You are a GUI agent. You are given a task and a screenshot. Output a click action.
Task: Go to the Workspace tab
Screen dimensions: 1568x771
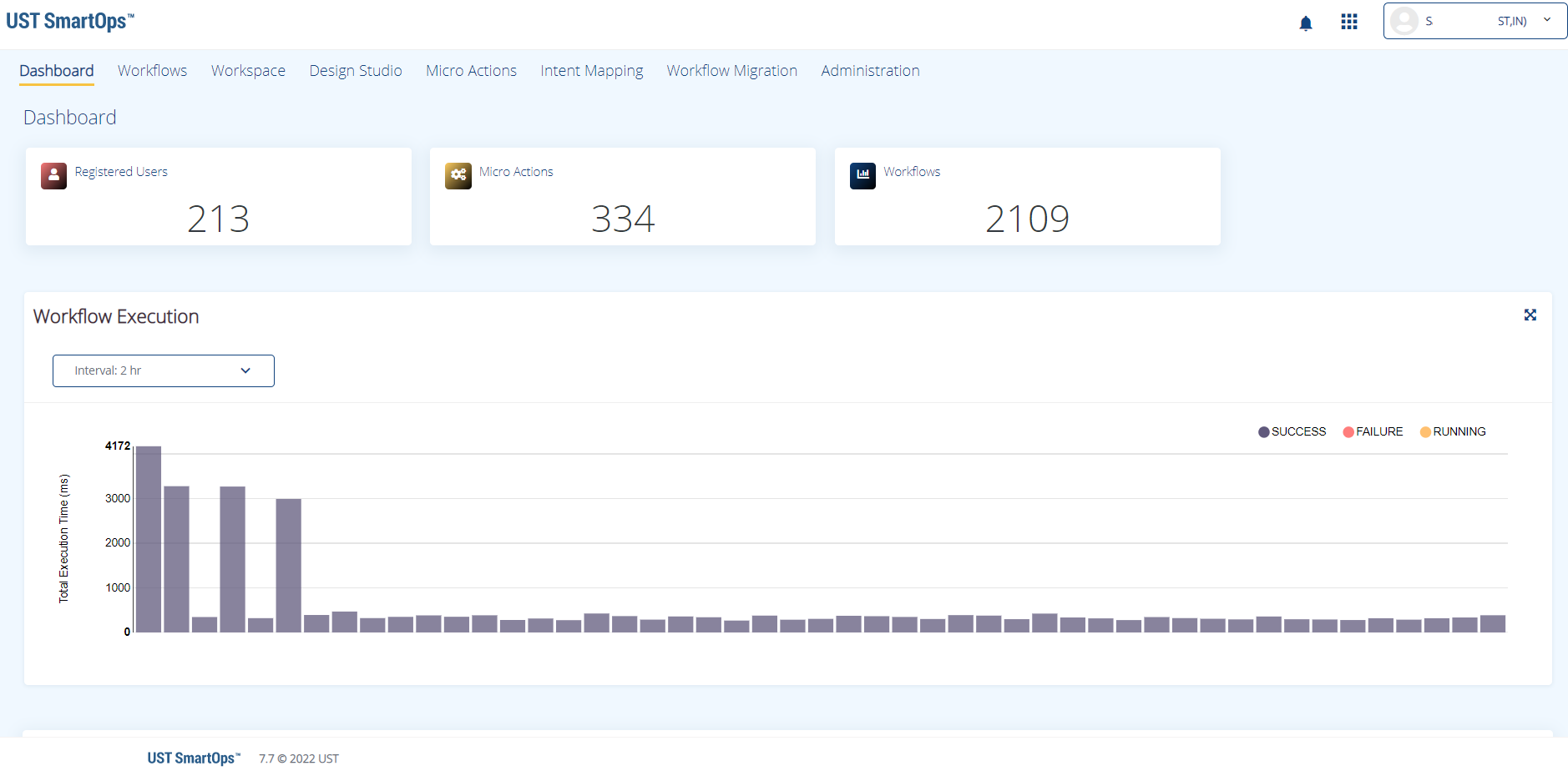tap(248, 71)
